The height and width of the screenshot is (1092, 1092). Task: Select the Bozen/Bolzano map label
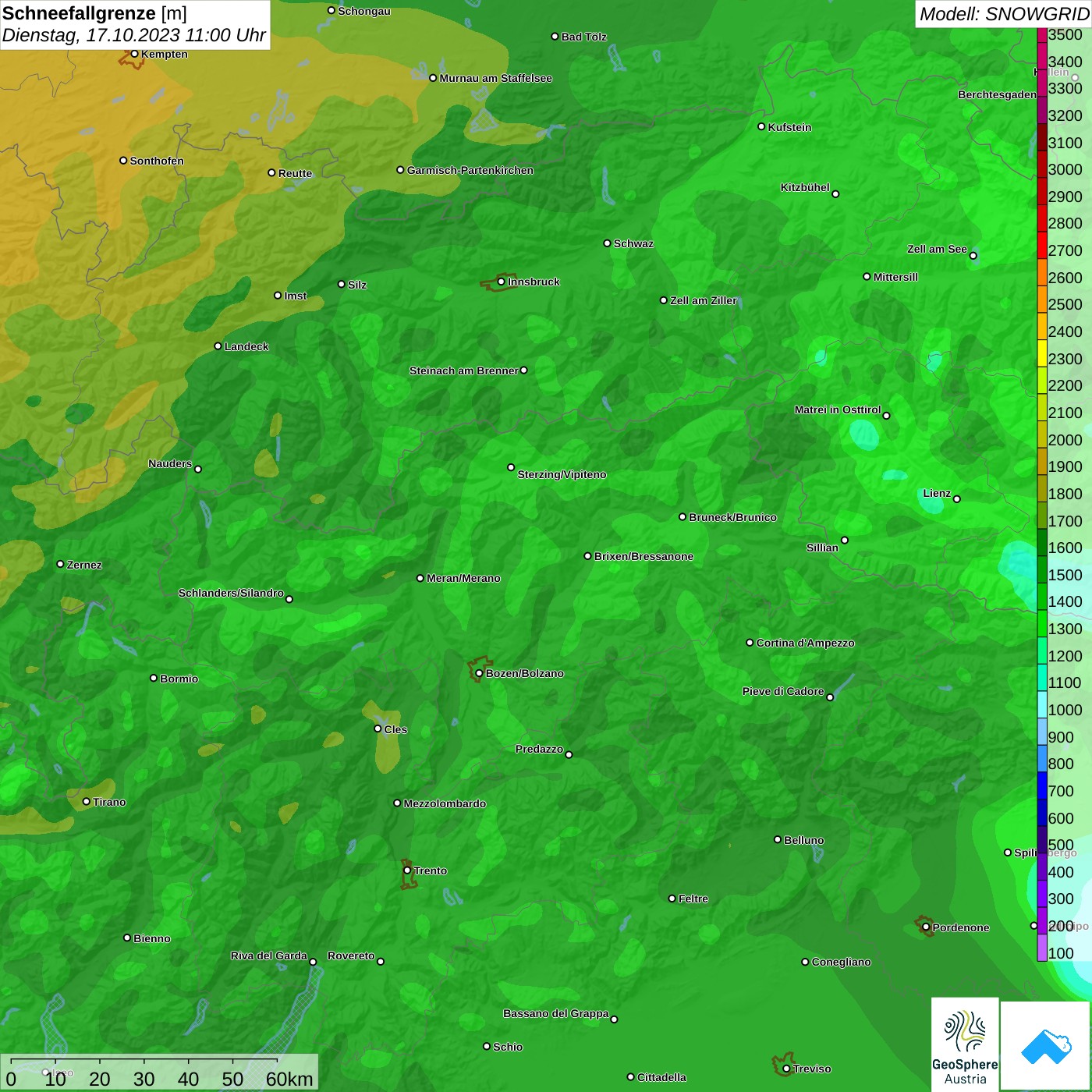click(524, 673)
